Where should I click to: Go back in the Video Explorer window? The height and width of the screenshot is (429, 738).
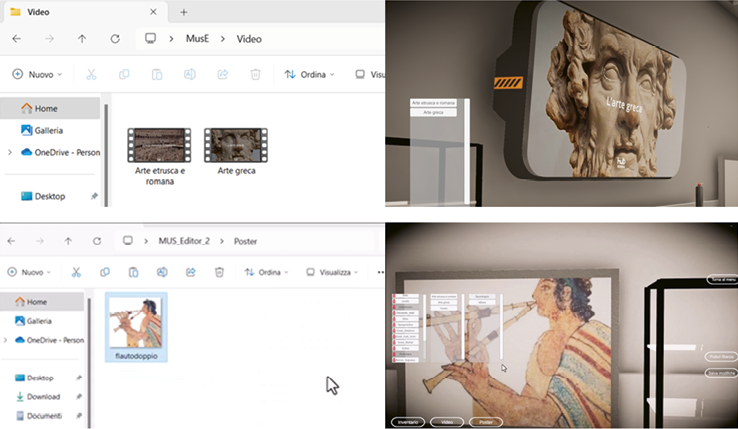pyautogui.click(x=16, y=39)
